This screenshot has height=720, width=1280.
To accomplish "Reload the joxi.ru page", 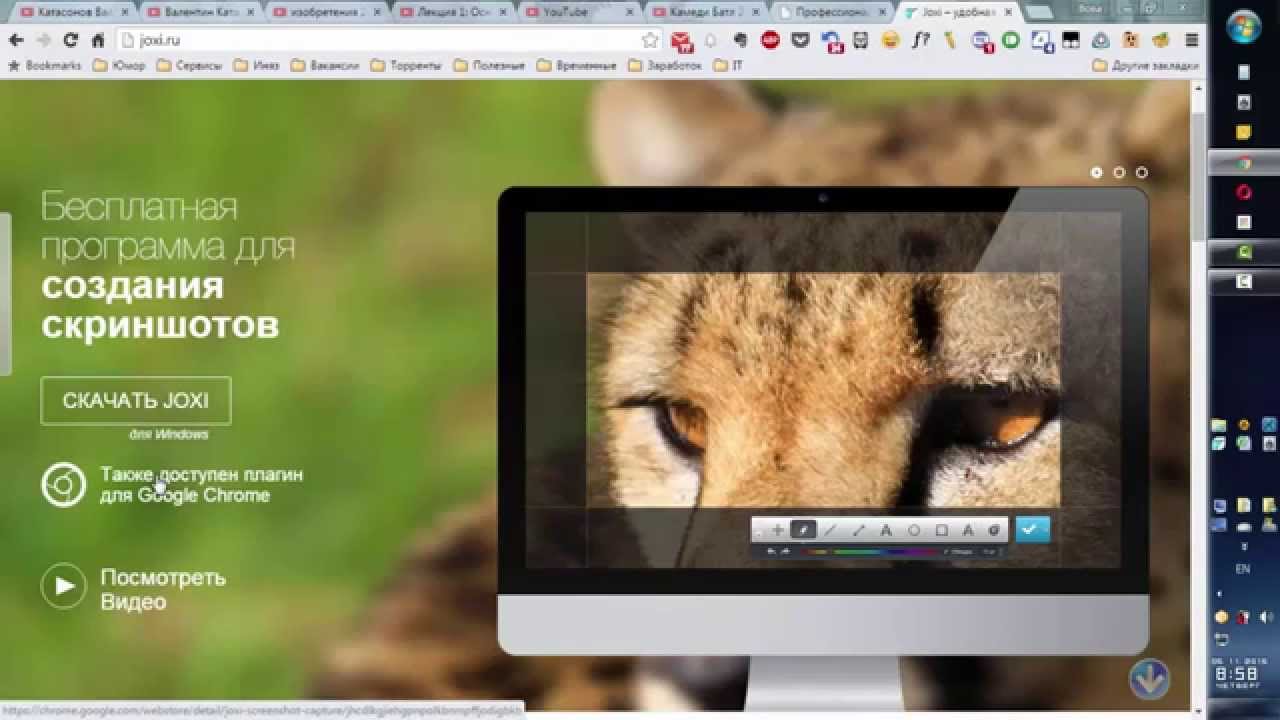I will click(70, 40).
